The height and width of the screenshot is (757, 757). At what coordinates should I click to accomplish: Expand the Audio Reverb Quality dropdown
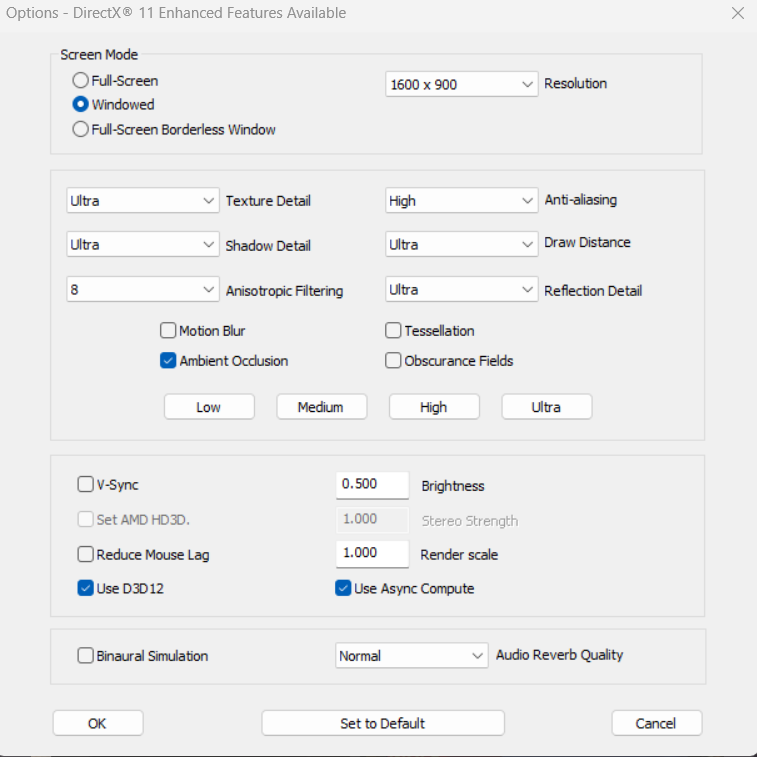click(x=411, y=656)
